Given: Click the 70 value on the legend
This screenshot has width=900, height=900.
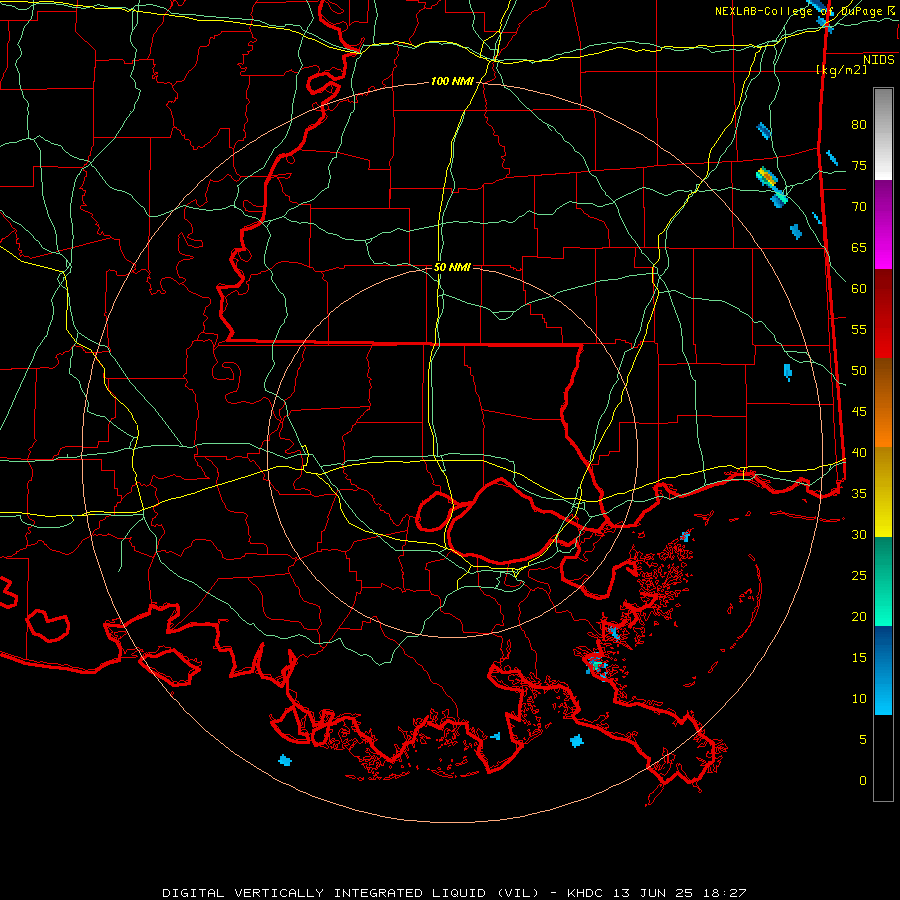Looking at the screenshot, I should 859,207.
